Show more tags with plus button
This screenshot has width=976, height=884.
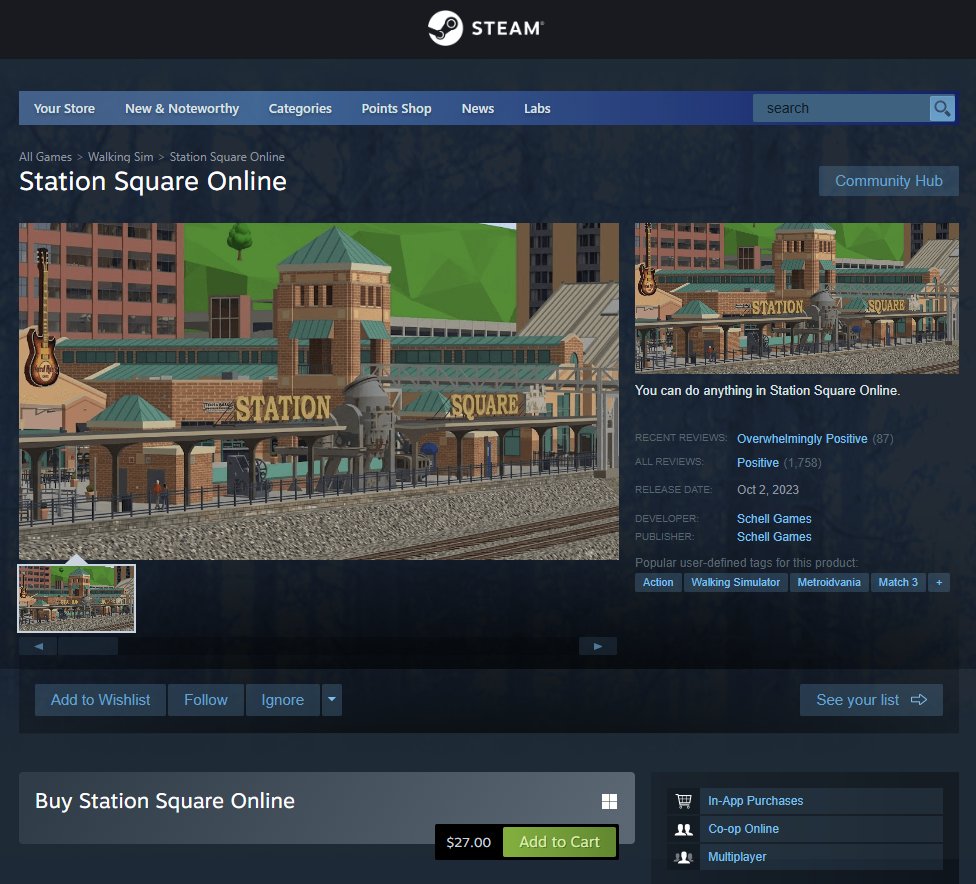click(x=939, y=582)
